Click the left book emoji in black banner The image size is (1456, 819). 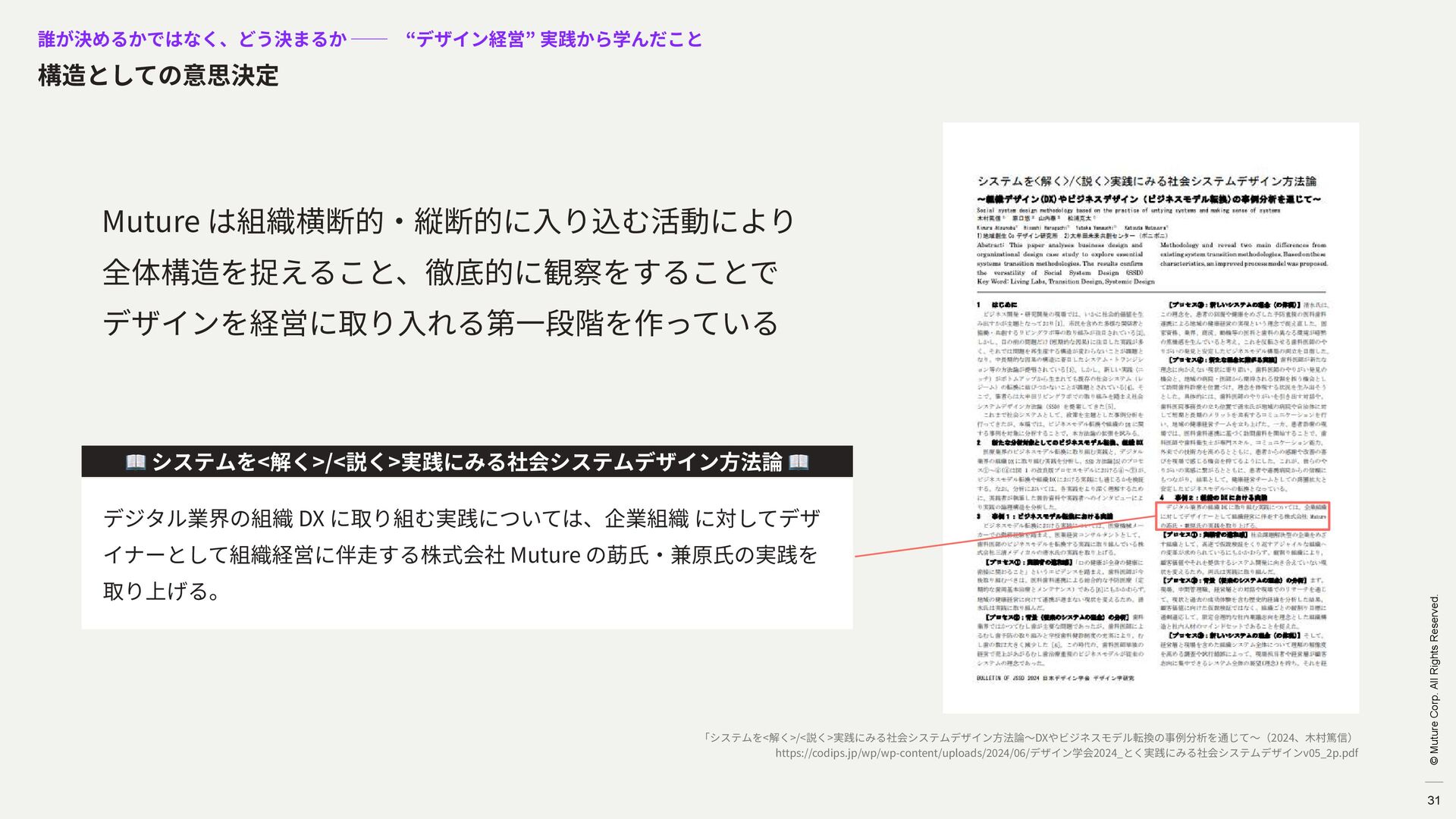pos(136,462)
